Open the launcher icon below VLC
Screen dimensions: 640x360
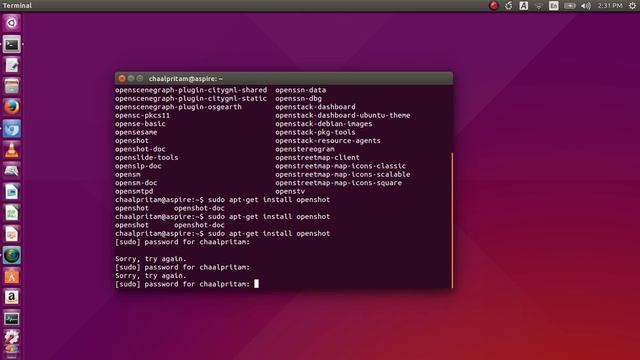tap(11, 171)
